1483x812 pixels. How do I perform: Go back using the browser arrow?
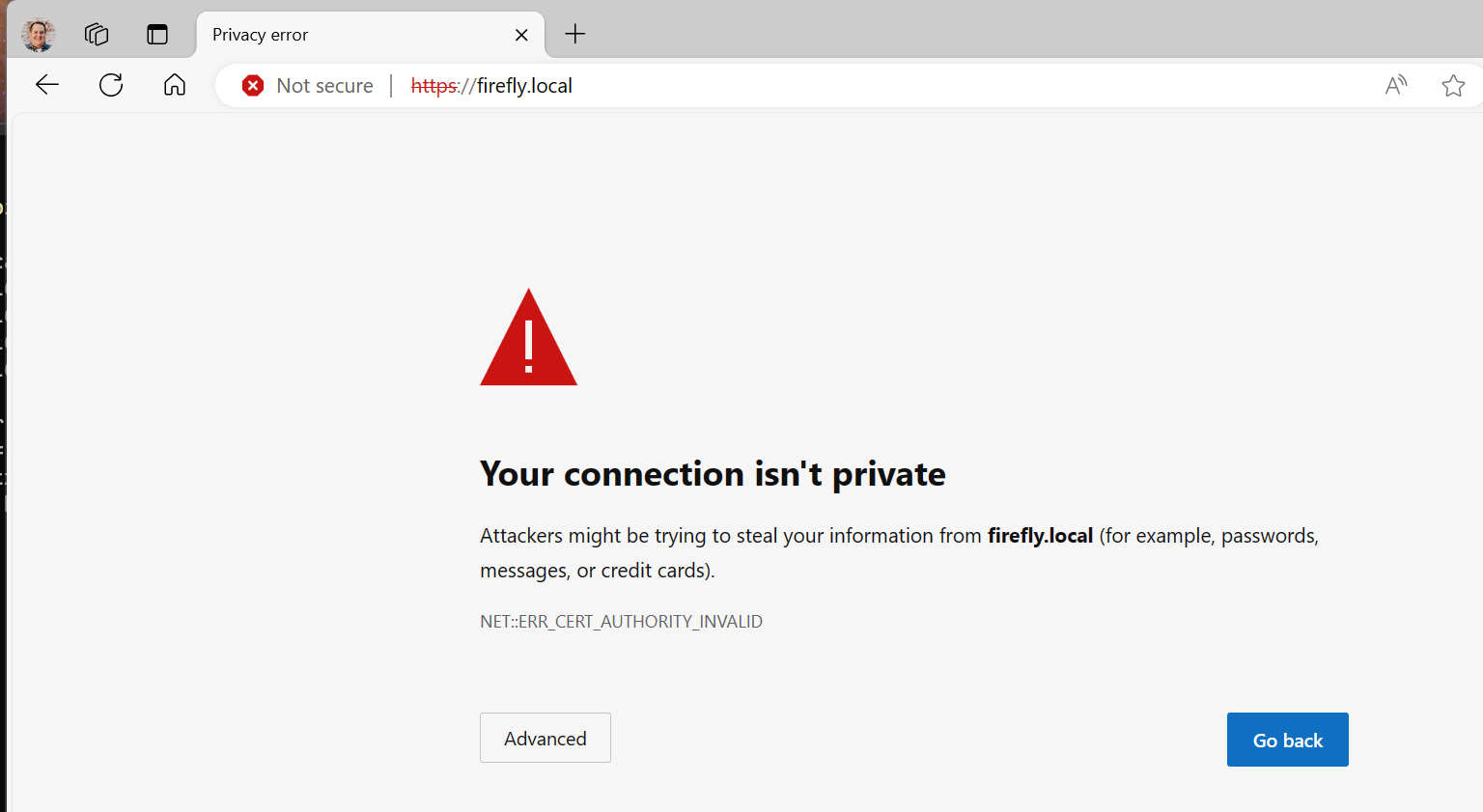click(47, 85)
